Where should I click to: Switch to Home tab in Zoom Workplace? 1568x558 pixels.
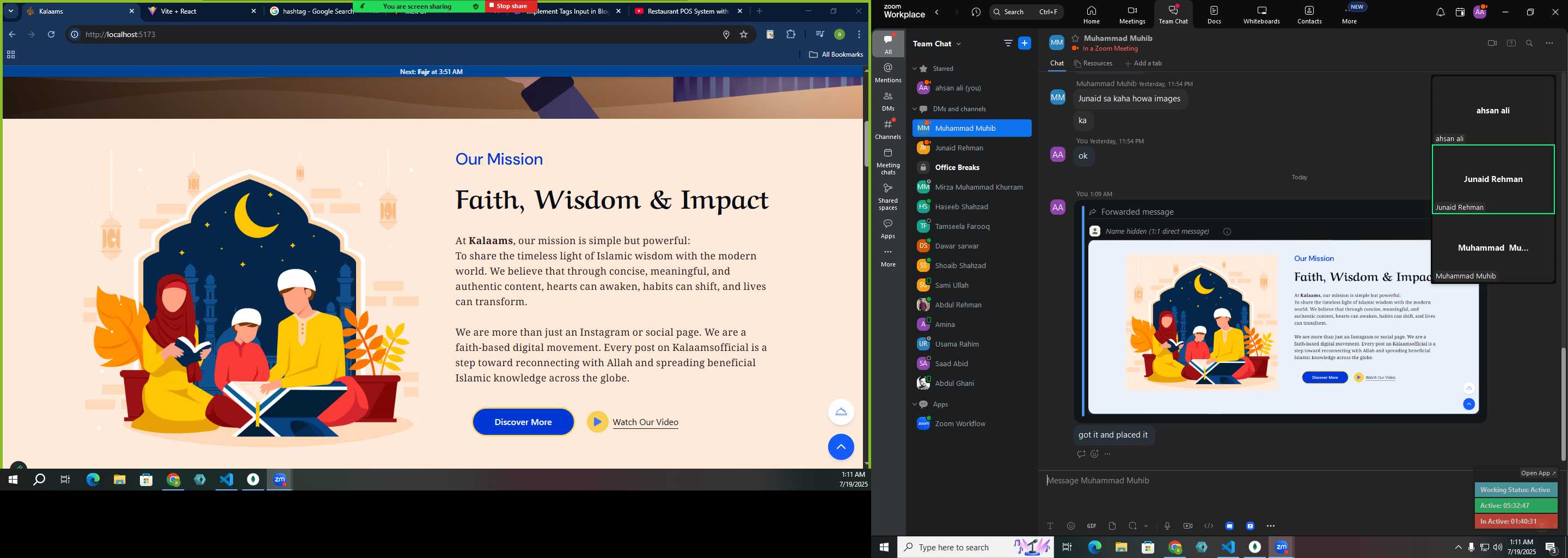[1092, 15]
